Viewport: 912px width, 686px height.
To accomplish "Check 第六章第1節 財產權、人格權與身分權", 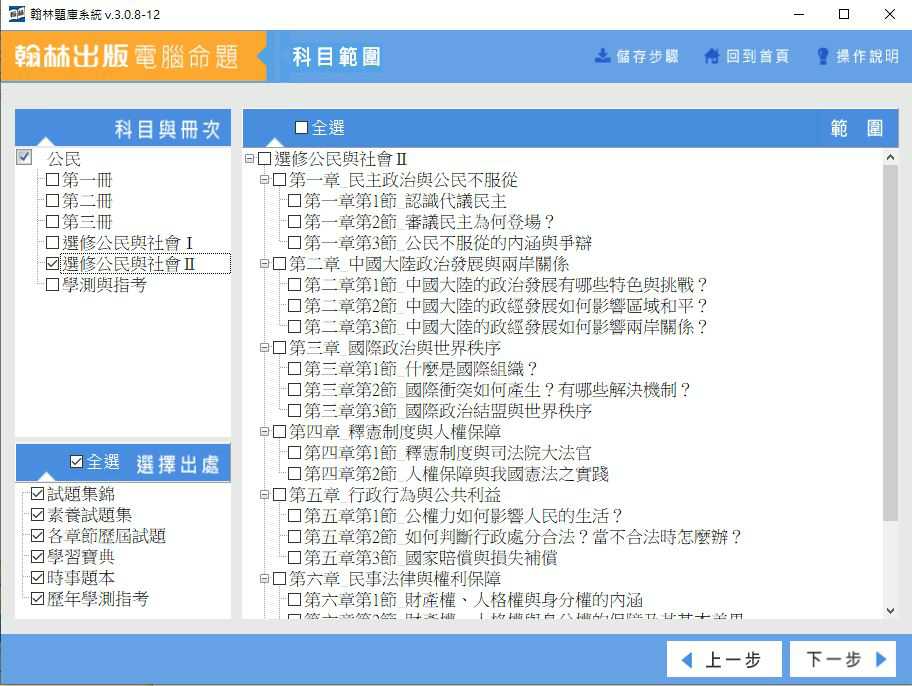I will click(x=294, y=599).
